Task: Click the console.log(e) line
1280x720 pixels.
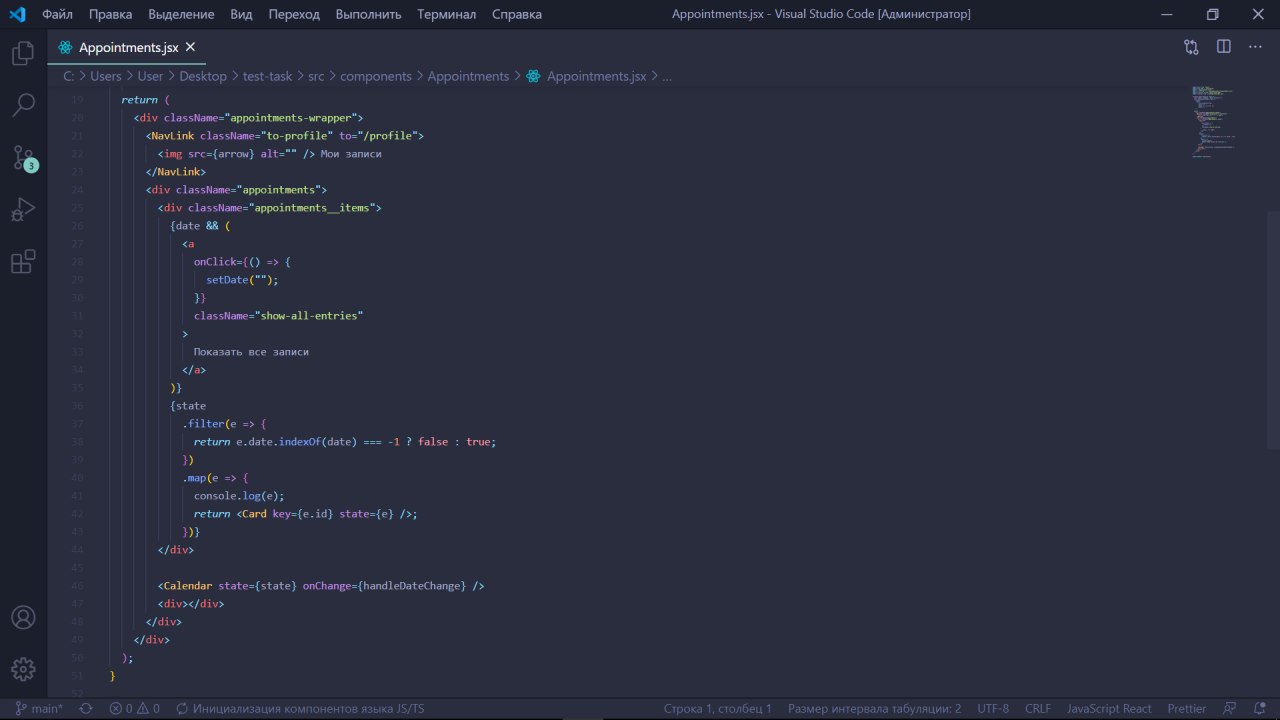Action: pyautogui.click(x=239, y=496)
